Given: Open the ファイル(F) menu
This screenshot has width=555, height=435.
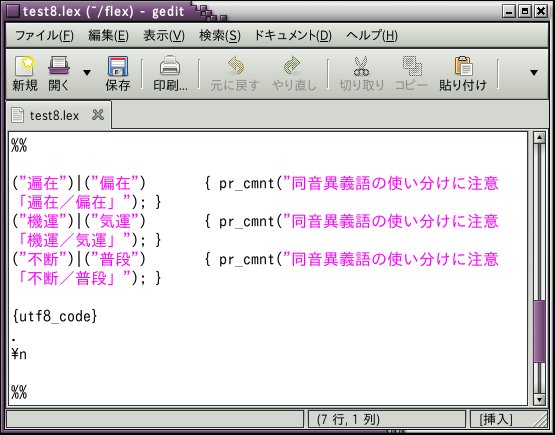Looking at the screenshot, I should [x=44, y=35].
